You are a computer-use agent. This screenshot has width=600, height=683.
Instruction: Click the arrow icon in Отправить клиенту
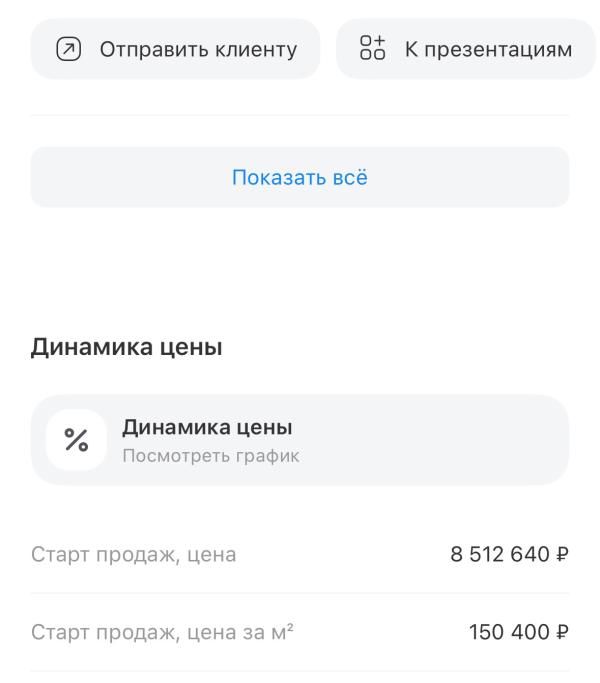tap(69, 49)
